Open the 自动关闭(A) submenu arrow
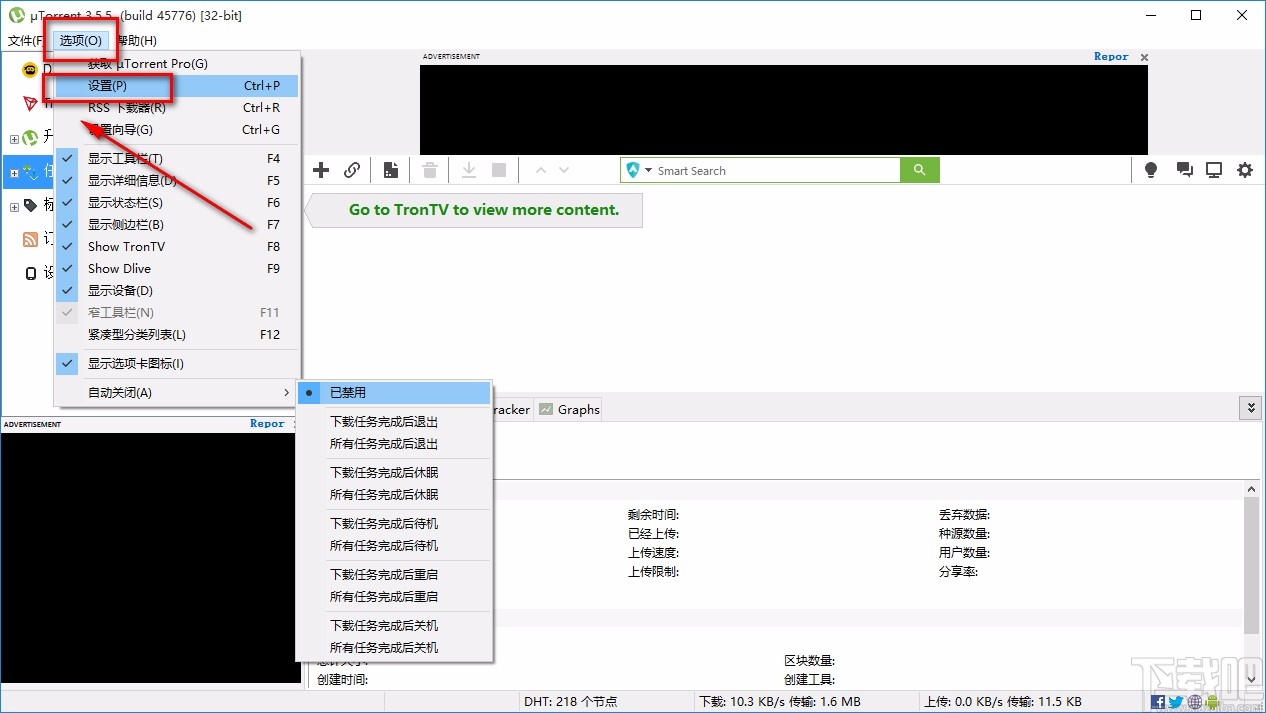 click(x=286, y=392)
